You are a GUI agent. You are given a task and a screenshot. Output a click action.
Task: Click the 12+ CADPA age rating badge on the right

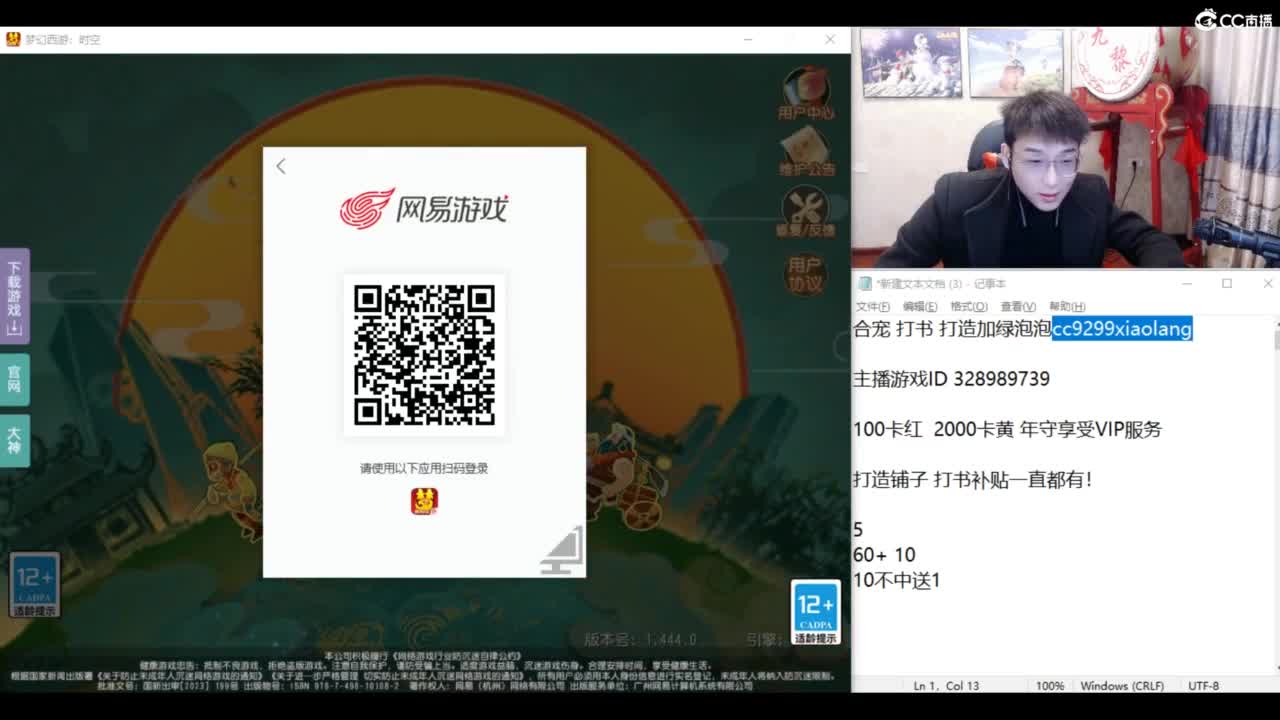815,612
